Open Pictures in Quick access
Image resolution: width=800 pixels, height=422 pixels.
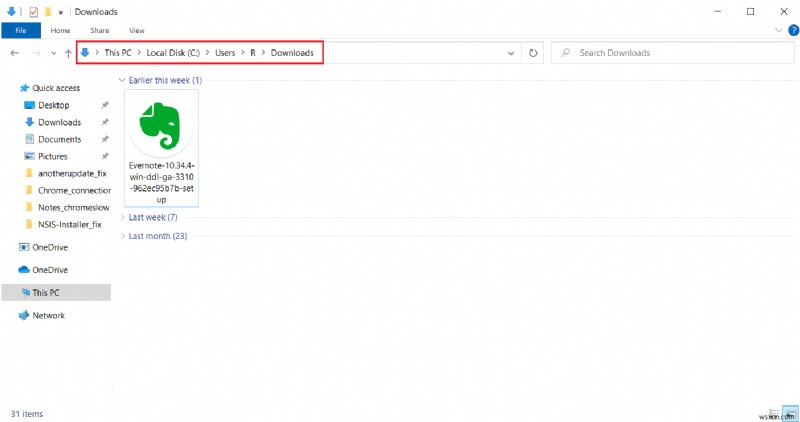(x=53, y=156)
